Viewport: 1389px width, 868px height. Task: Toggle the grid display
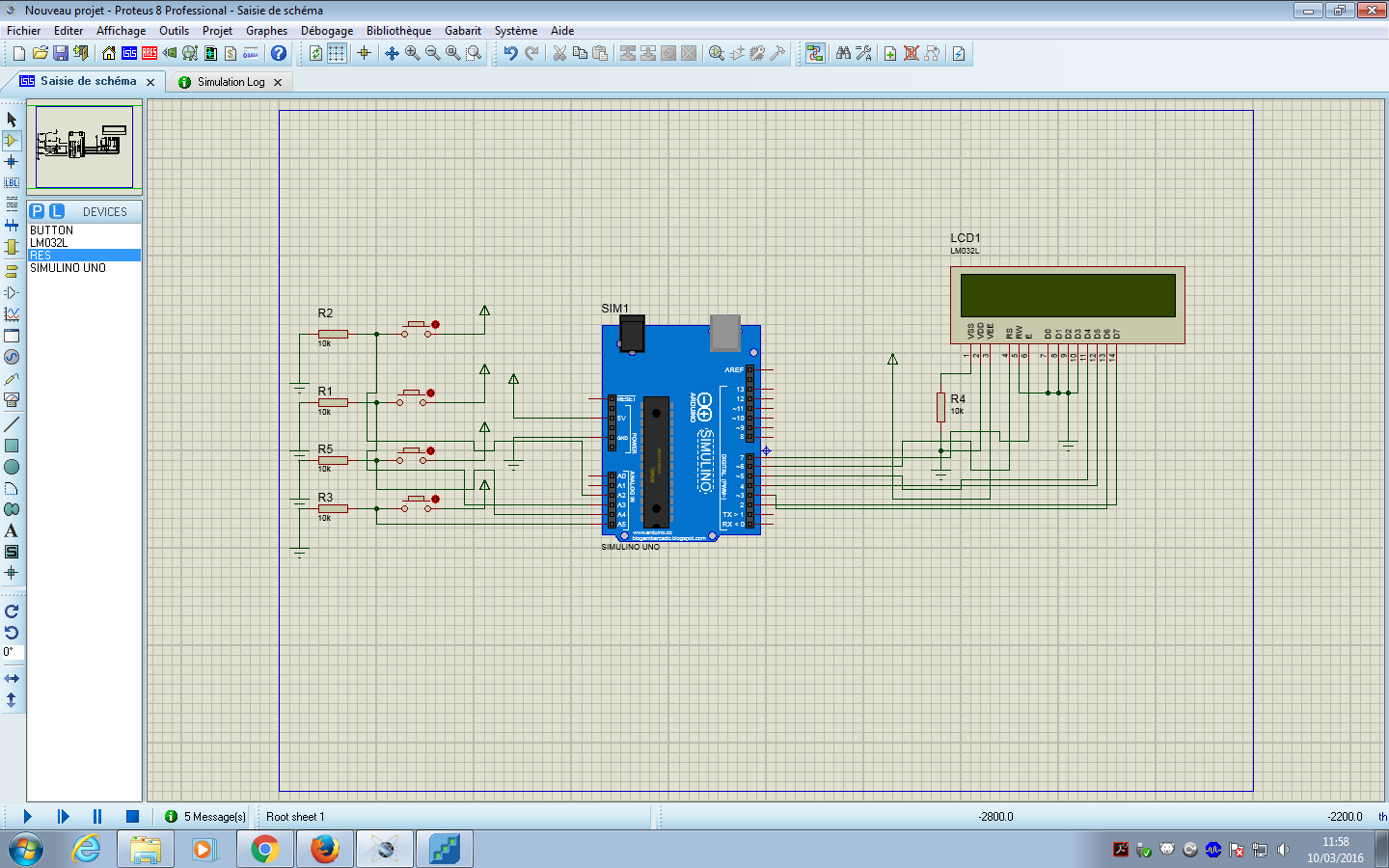pos(335,53)
